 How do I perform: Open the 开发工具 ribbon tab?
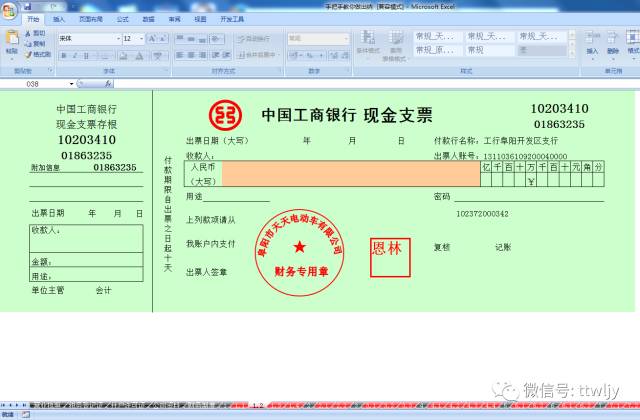coord(232,19)
